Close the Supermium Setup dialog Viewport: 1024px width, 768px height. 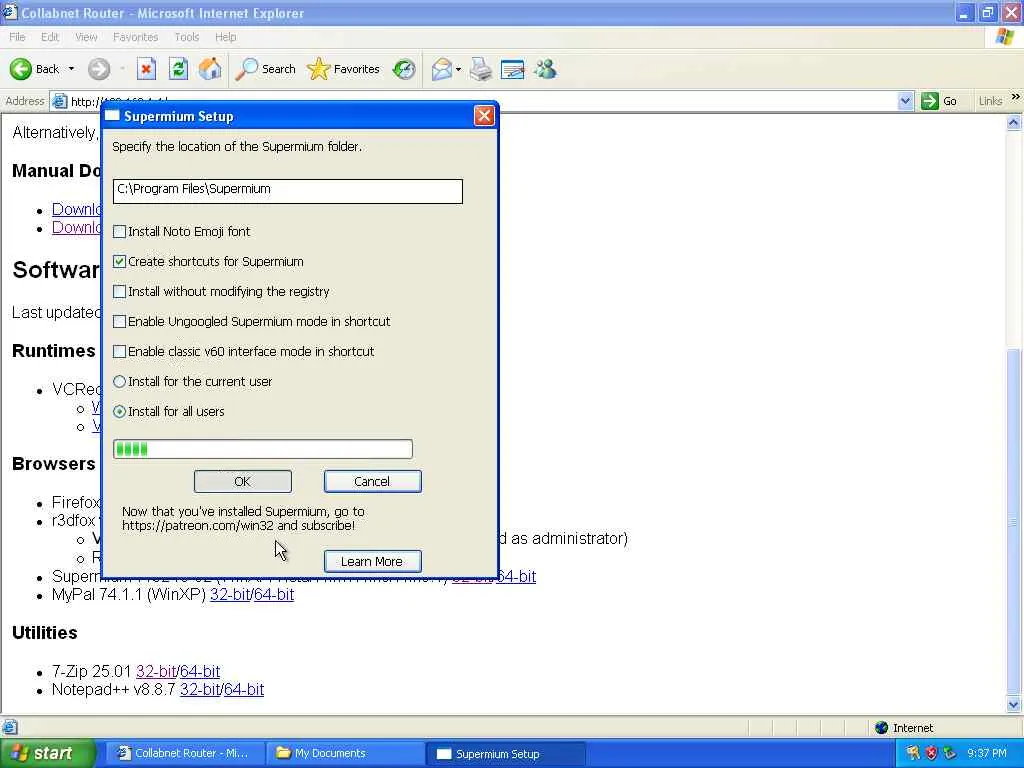[484, 116]
